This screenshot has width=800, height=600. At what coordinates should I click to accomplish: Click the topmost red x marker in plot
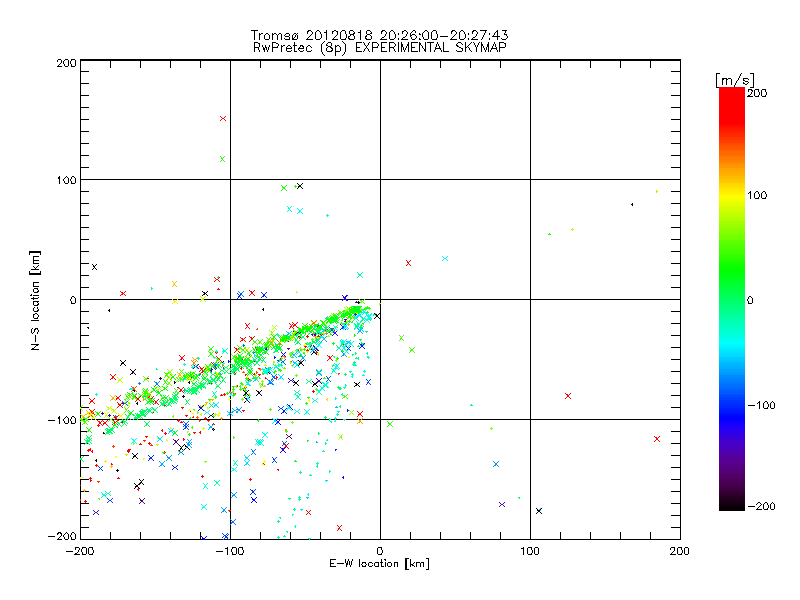223,118
